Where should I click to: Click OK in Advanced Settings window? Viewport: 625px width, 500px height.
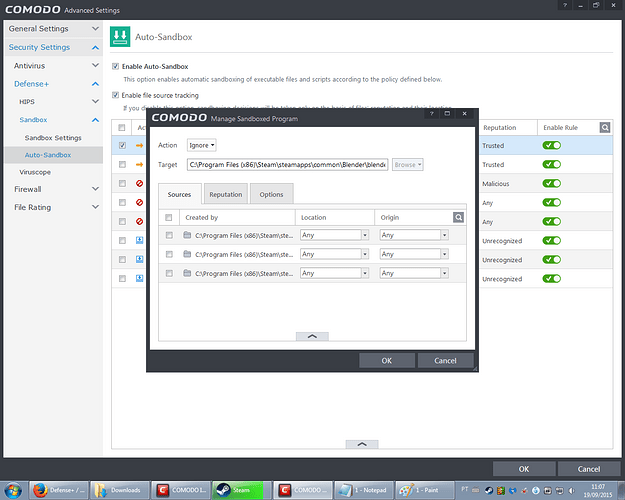pyautogui.click(x=524, y=469)
